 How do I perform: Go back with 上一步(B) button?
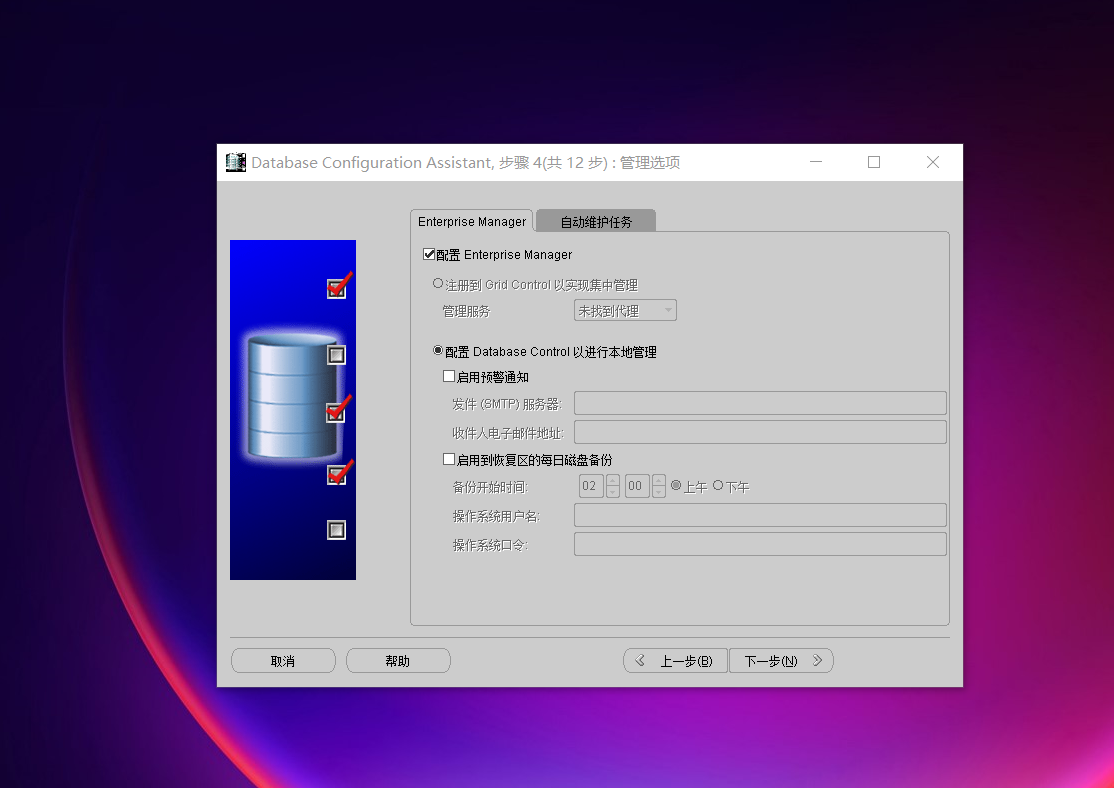coord(676,661)
